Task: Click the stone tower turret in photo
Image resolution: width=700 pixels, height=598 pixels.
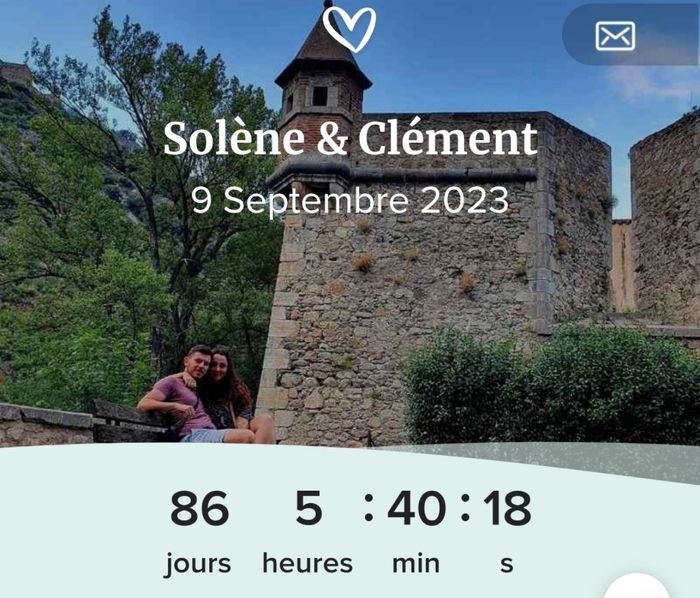Action: click(323, 96)
